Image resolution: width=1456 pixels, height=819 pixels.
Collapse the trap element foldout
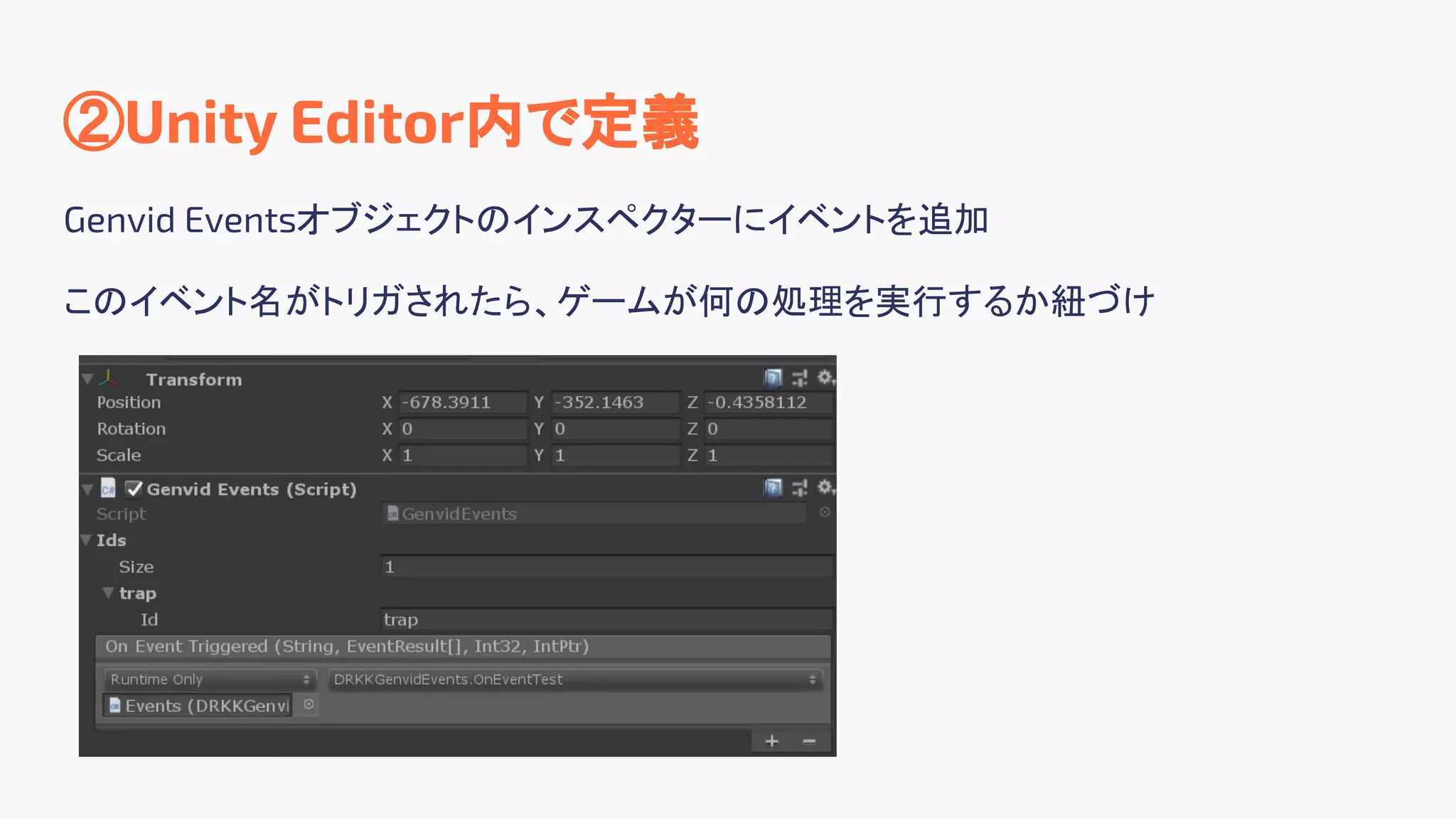pos(108,593)
